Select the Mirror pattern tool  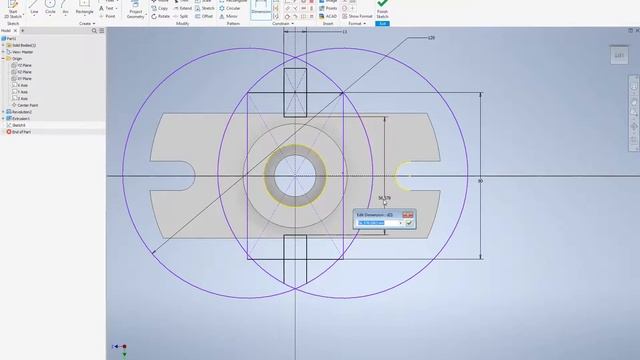click(228, 16)
